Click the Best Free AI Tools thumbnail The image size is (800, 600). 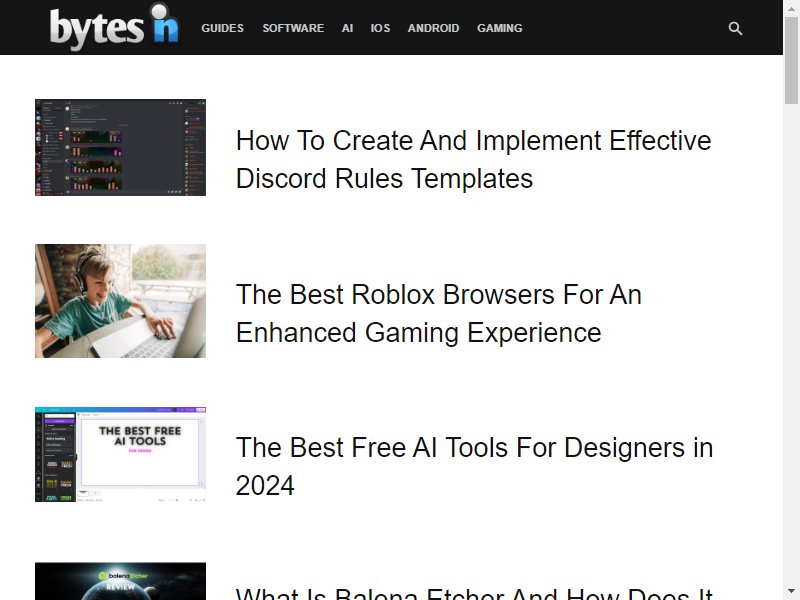coord(120,455)
